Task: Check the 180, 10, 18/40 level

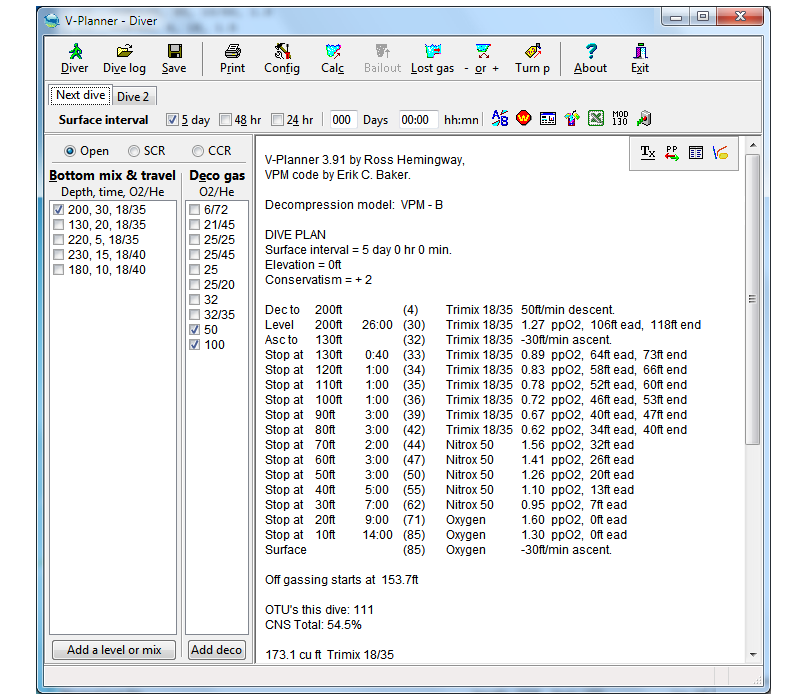Action: coord(59,269)
